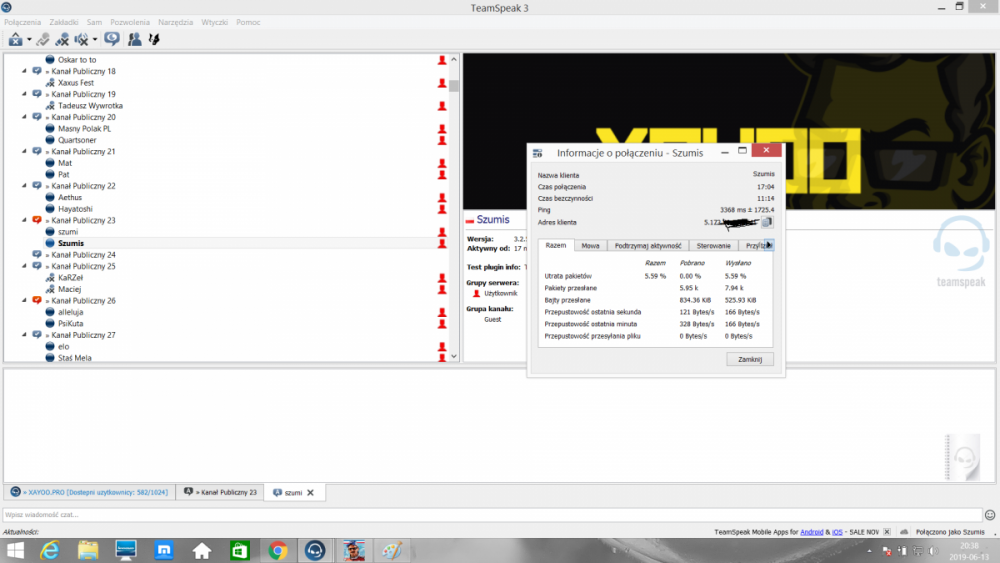Copy client address with the copy icon
Screen dimensions: 1000x563
[767, 222]
